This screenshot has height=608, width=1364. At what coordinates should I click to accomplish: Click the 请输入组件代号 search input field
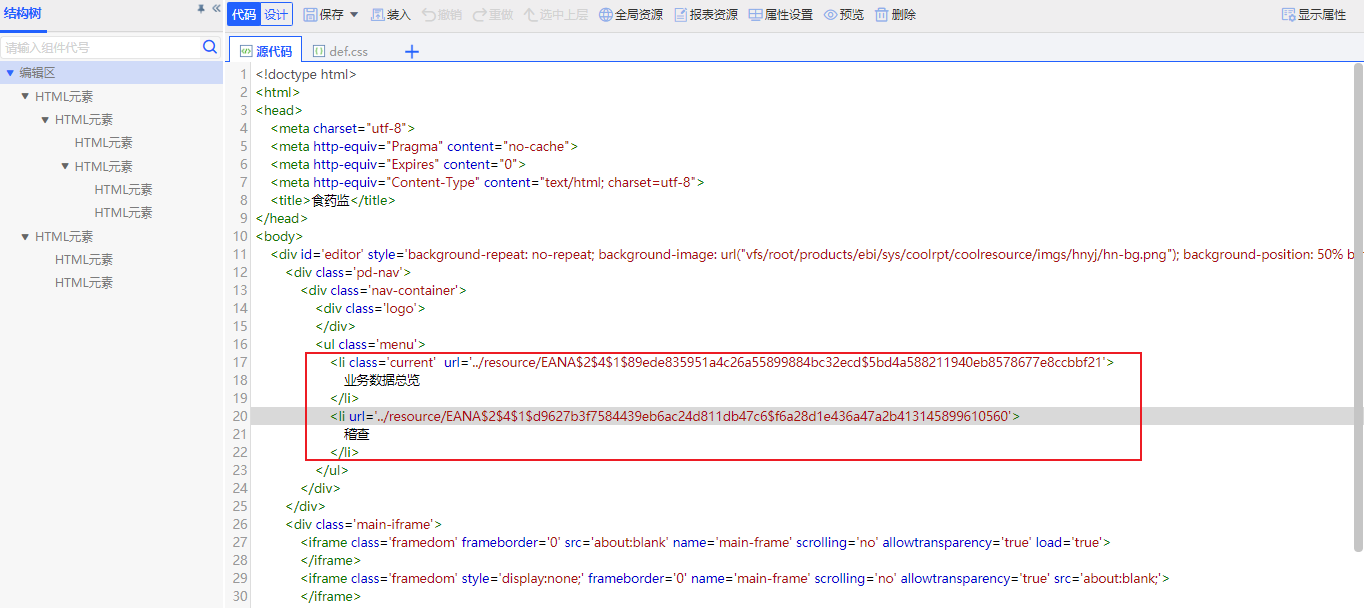click(100, 47)
